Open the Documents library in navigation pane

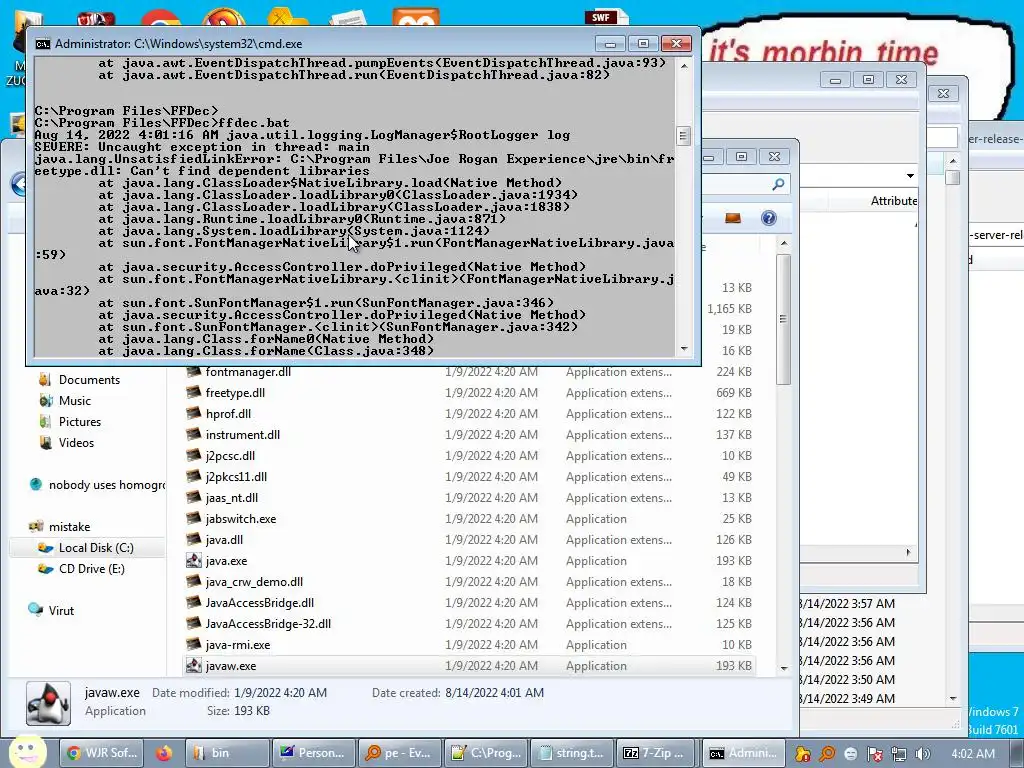pyautogui.click(x=89, y=379)
